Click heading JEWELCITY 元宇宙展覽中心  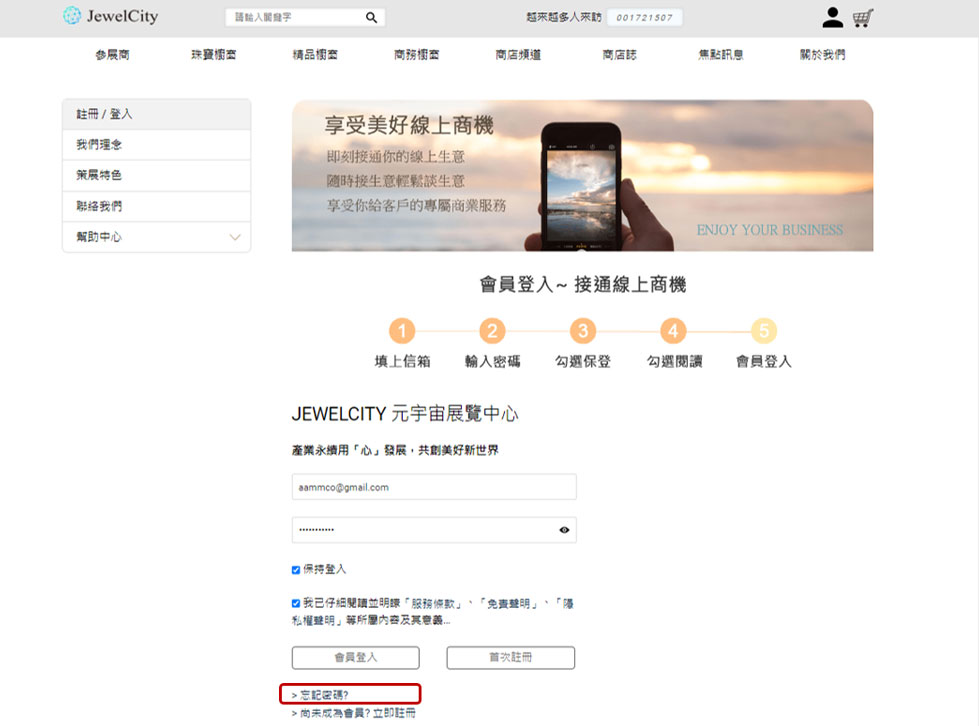pos(405,414)
